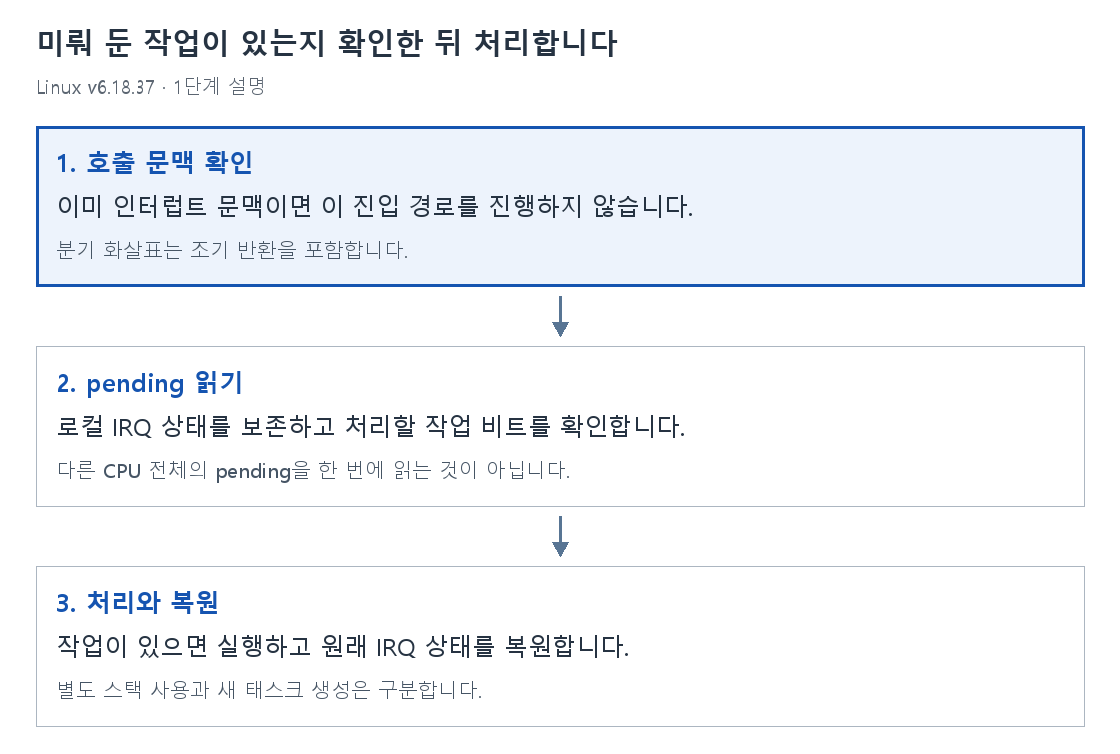
Task: Click the sentence starting '작업이 있으면 실행하고'
Action: coord(344,646)
